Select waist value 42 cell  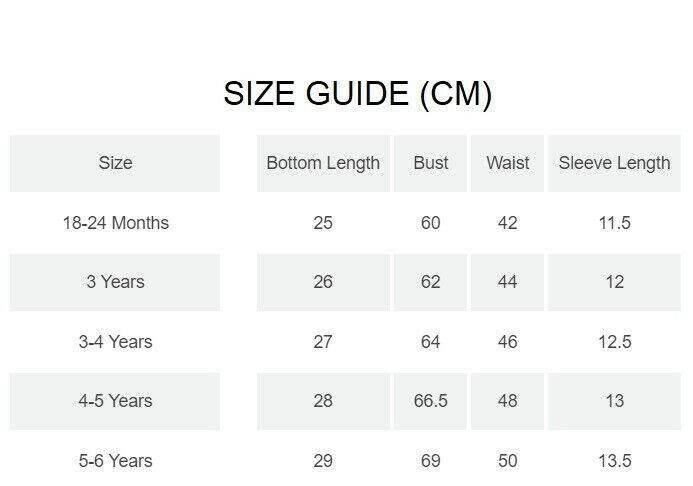[508, 223]
